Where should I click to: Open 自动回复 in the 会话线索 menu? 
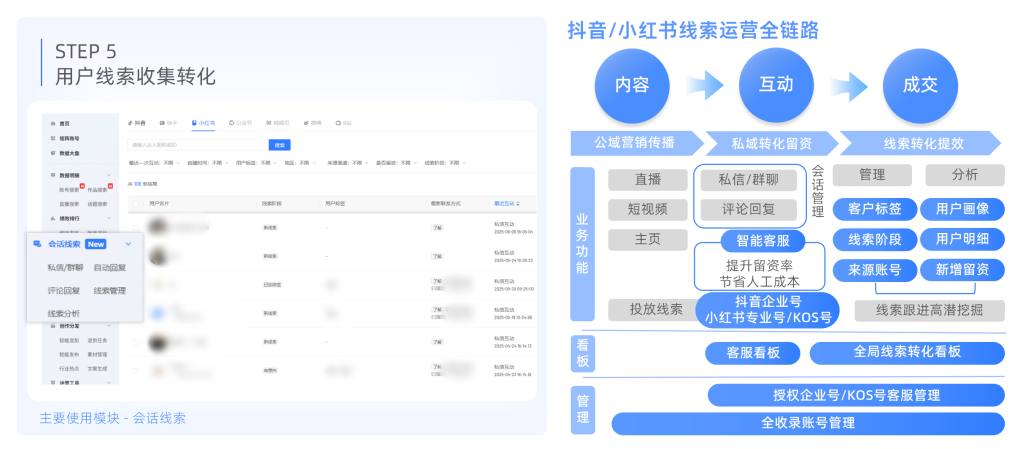pos(110,268)
